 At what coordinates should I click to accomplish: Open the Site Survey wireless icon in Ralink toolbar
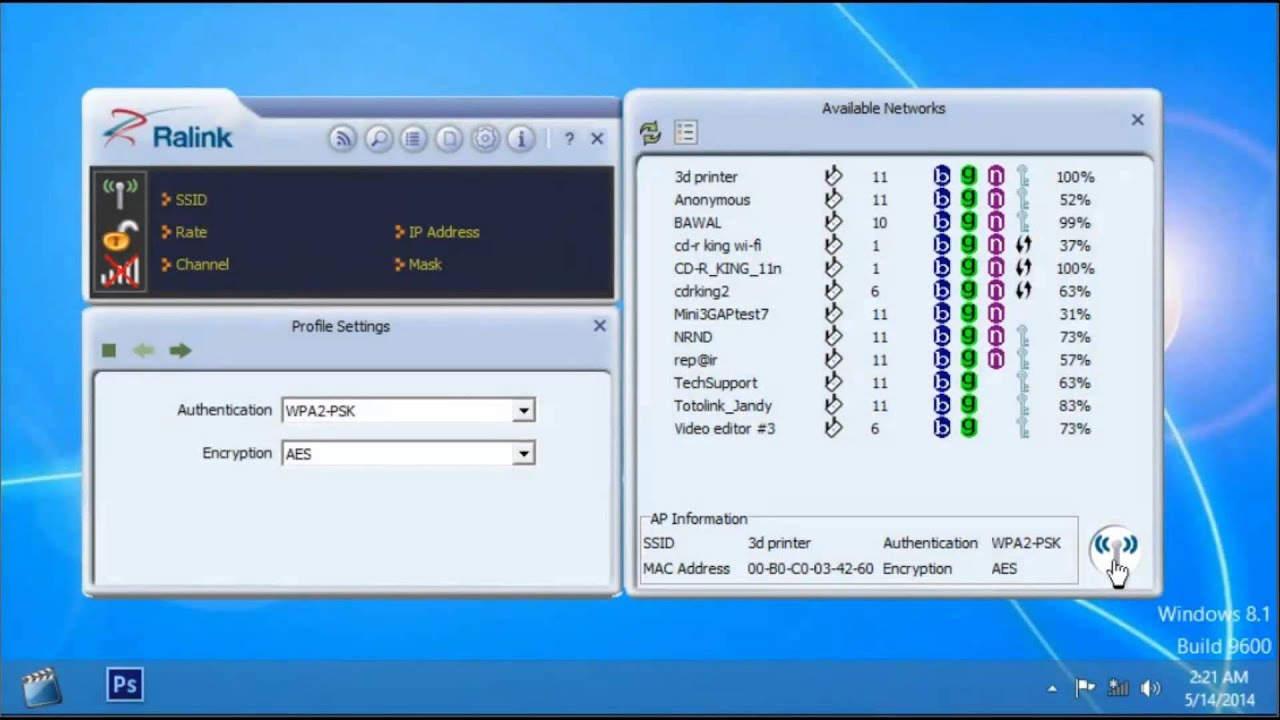coord(342,139)
